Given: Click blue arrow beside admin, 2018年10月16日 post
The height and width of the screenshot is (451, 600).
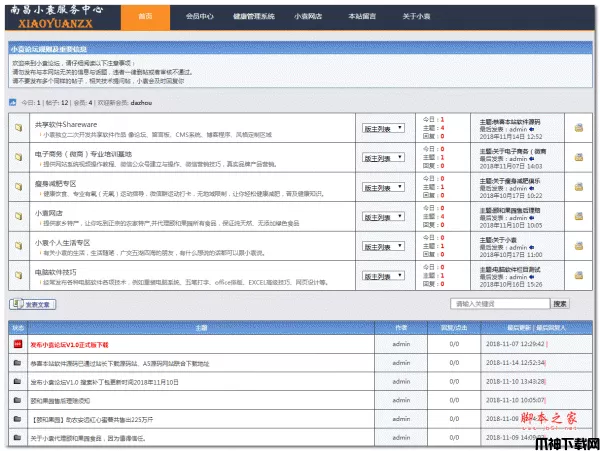Looking at the screenshot, I should click(532, 277).
